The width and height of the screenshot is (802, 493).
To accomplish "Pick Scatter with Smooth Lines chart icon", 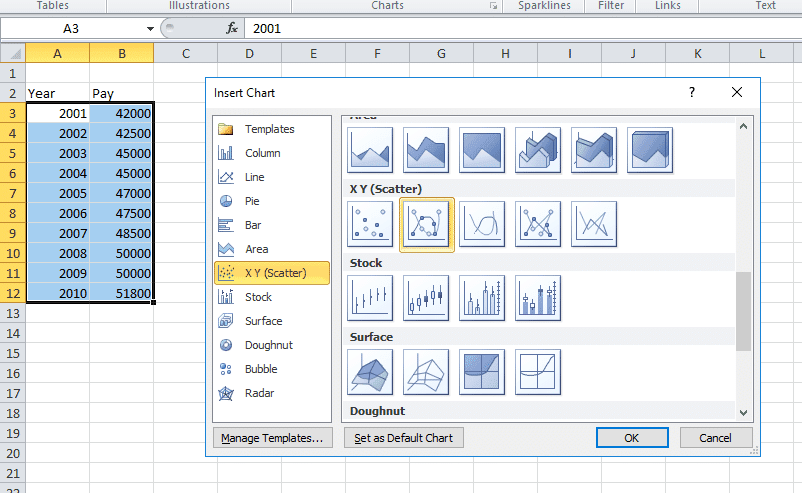I will tap(483, 224).
